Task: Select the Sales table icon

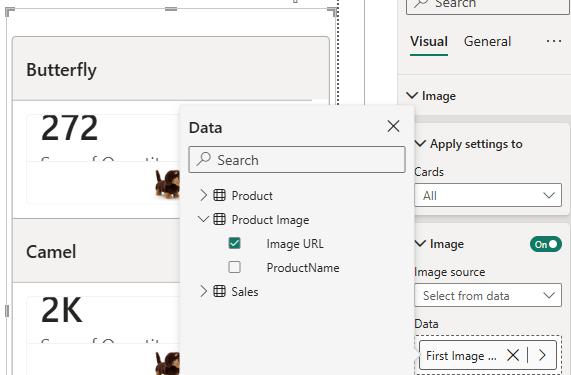Action: 219,291
